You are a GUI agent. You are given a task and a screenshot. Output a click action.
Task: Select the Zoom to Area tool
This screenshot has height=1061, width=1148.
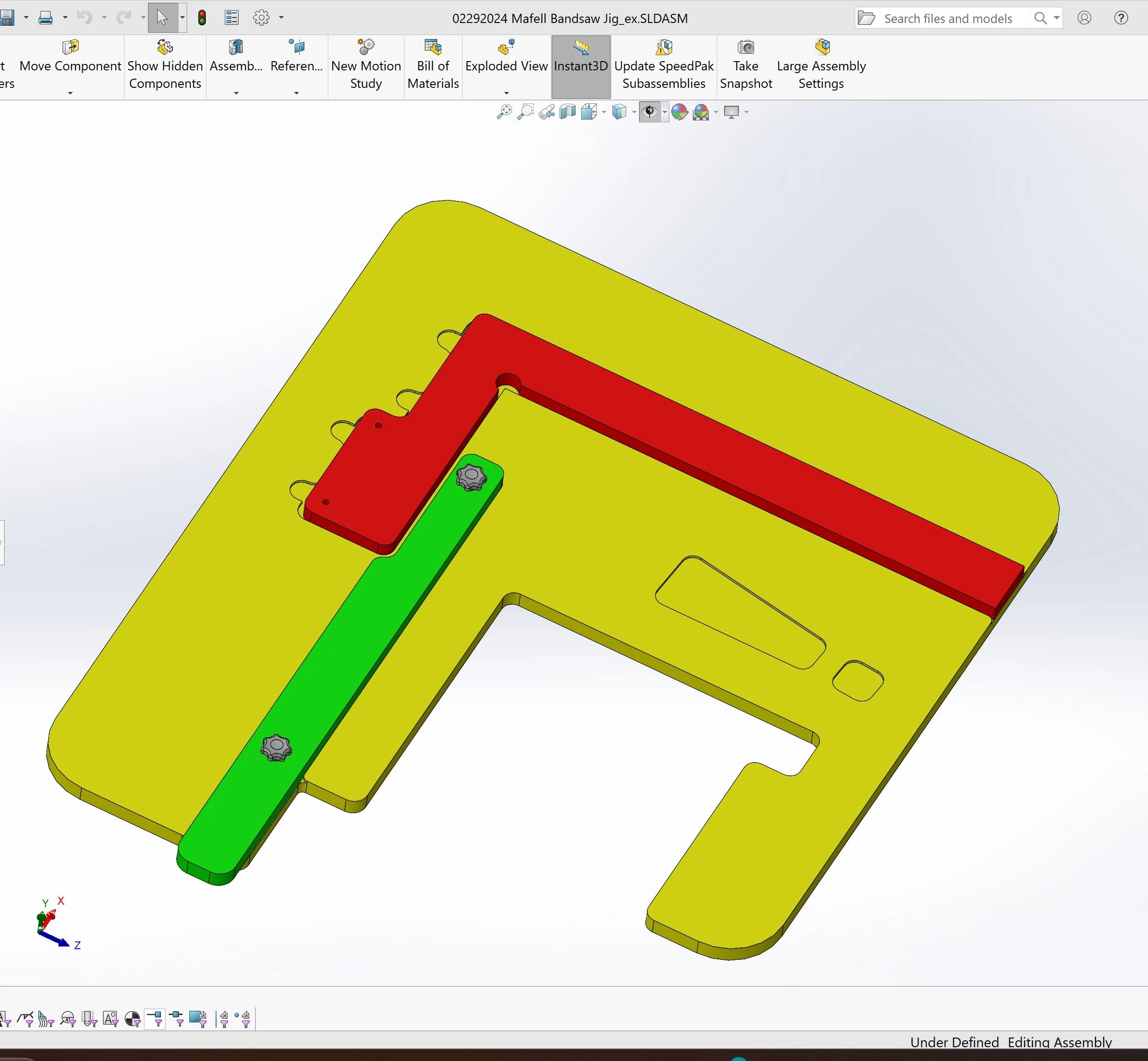tap(525, 112)
